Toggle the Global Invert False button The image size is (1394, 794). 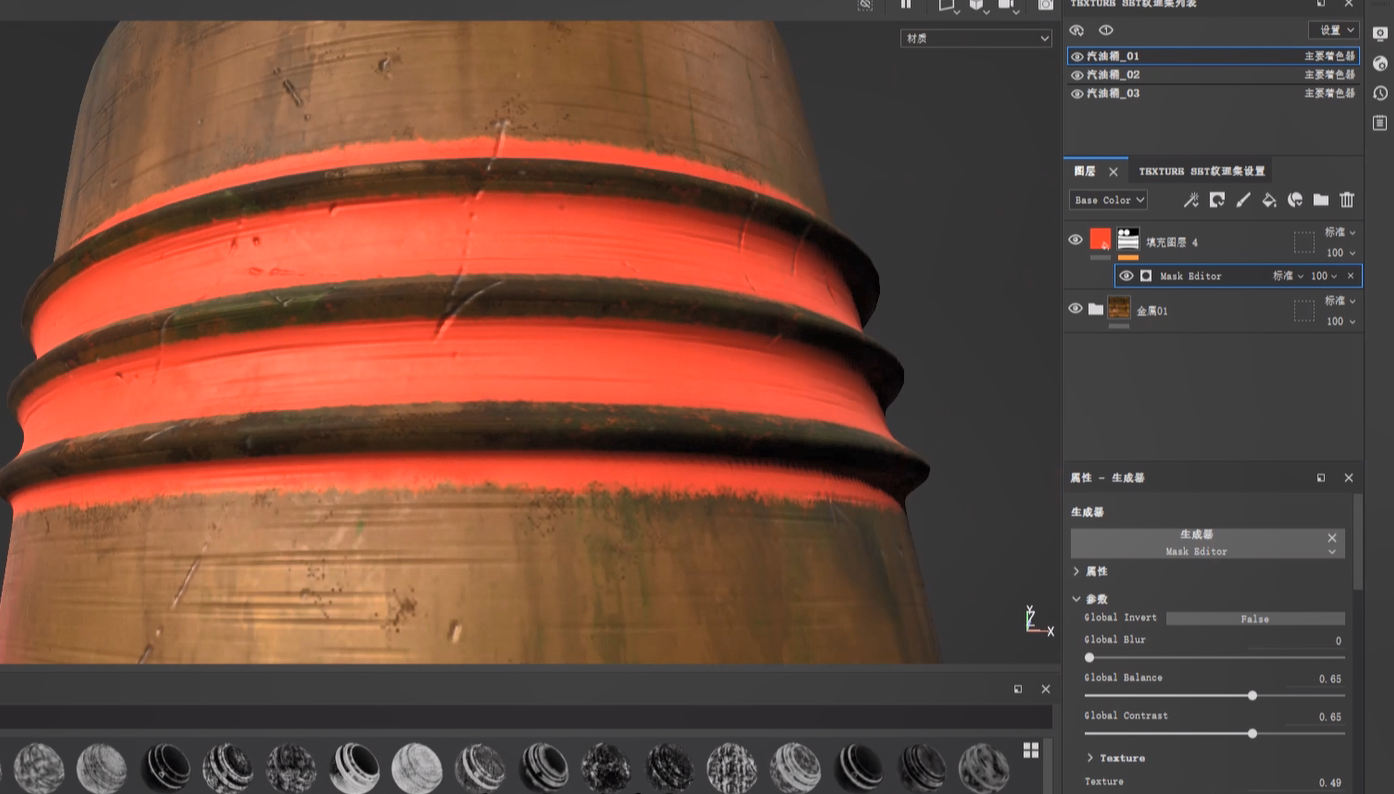1254,619
